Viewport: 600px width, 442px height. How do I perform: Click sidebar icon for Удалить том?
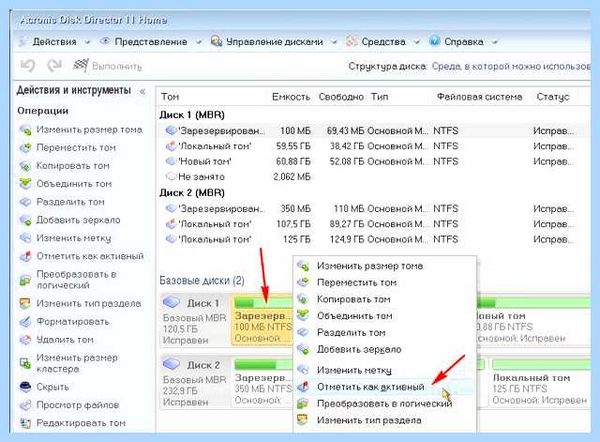point(25,340)
